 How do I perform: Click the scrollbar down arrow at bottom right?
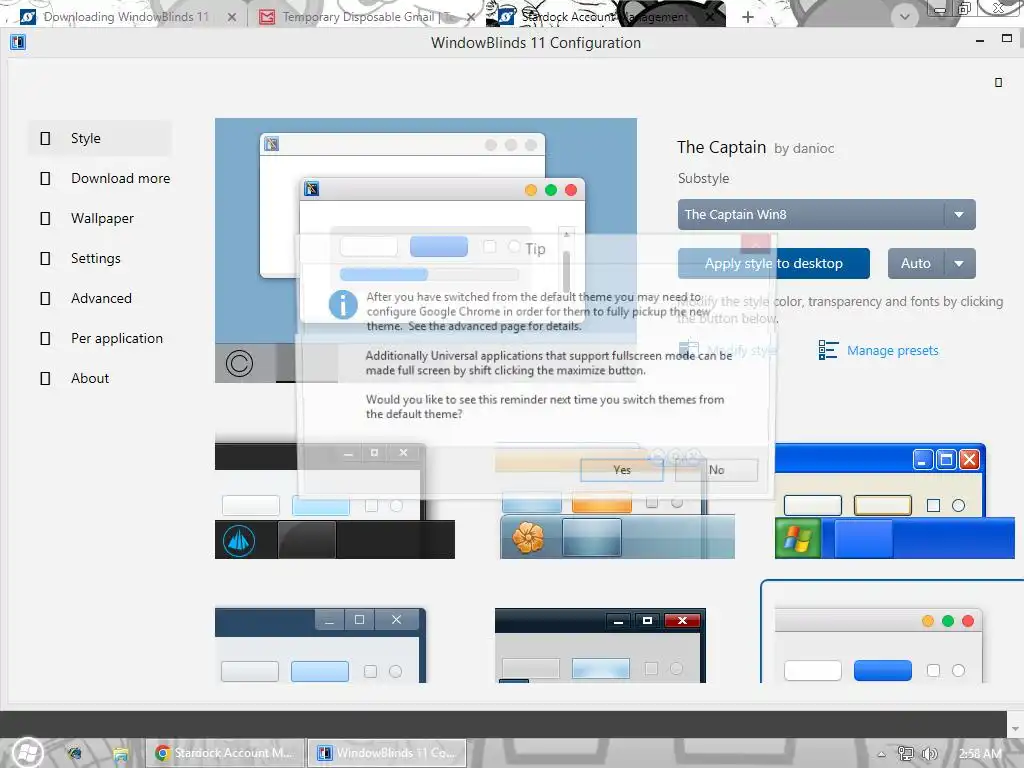click(x=1015, y=728)
